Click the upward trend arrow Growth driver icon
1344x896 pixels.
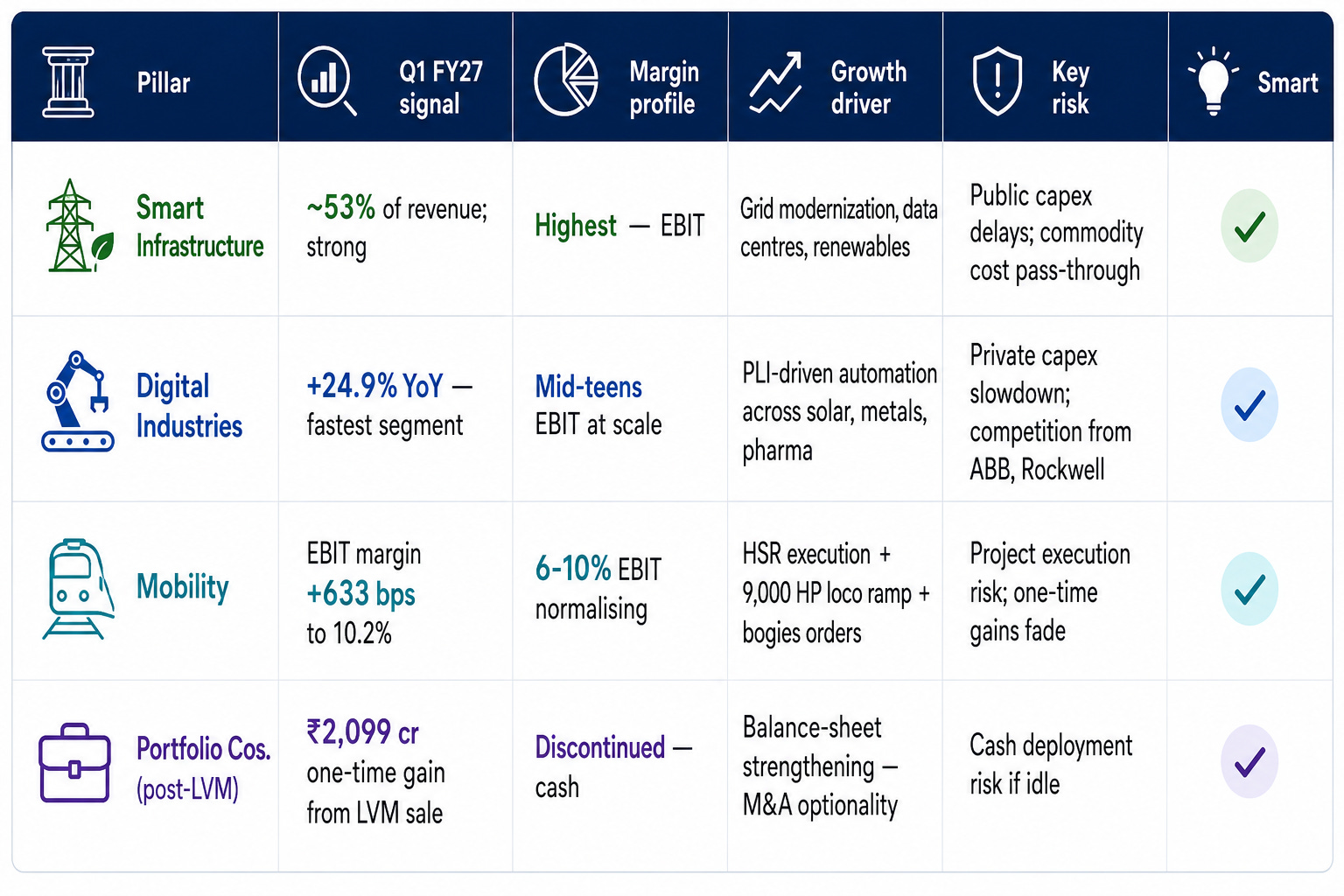(776, 82)
